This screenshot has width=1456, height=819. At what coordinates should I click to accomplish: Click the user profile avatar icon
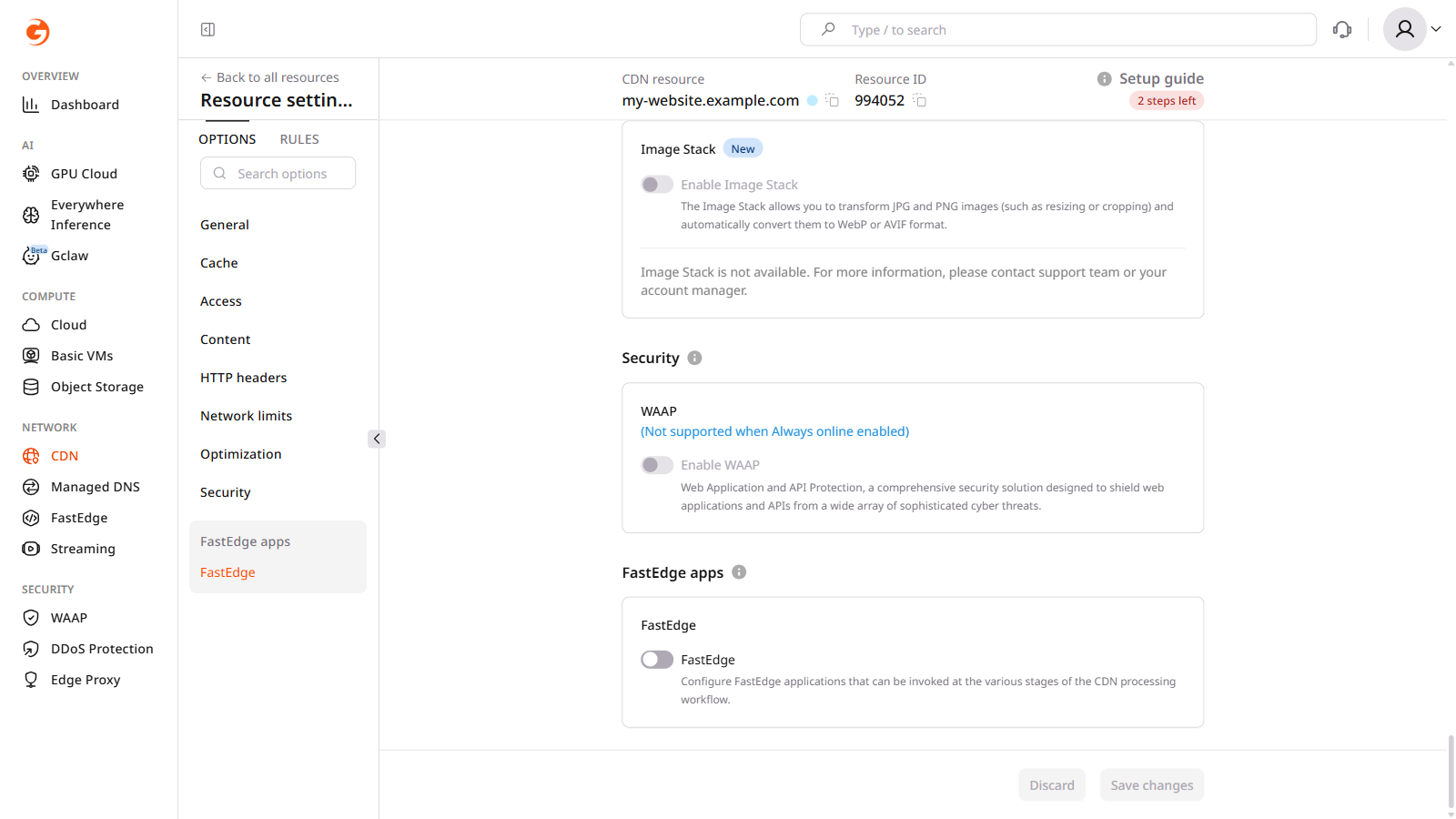pos(1405,29)
